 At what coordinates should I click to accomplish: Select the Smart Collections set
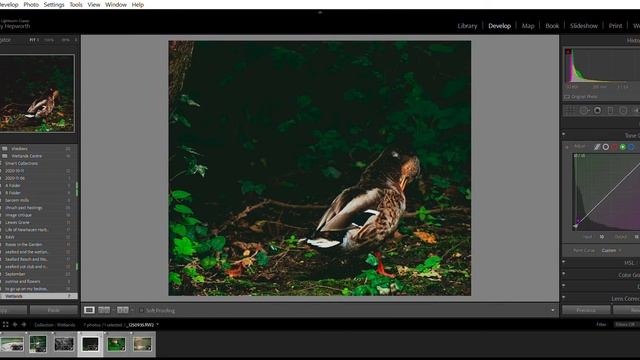pyautogui.click(x=39, y=163)
